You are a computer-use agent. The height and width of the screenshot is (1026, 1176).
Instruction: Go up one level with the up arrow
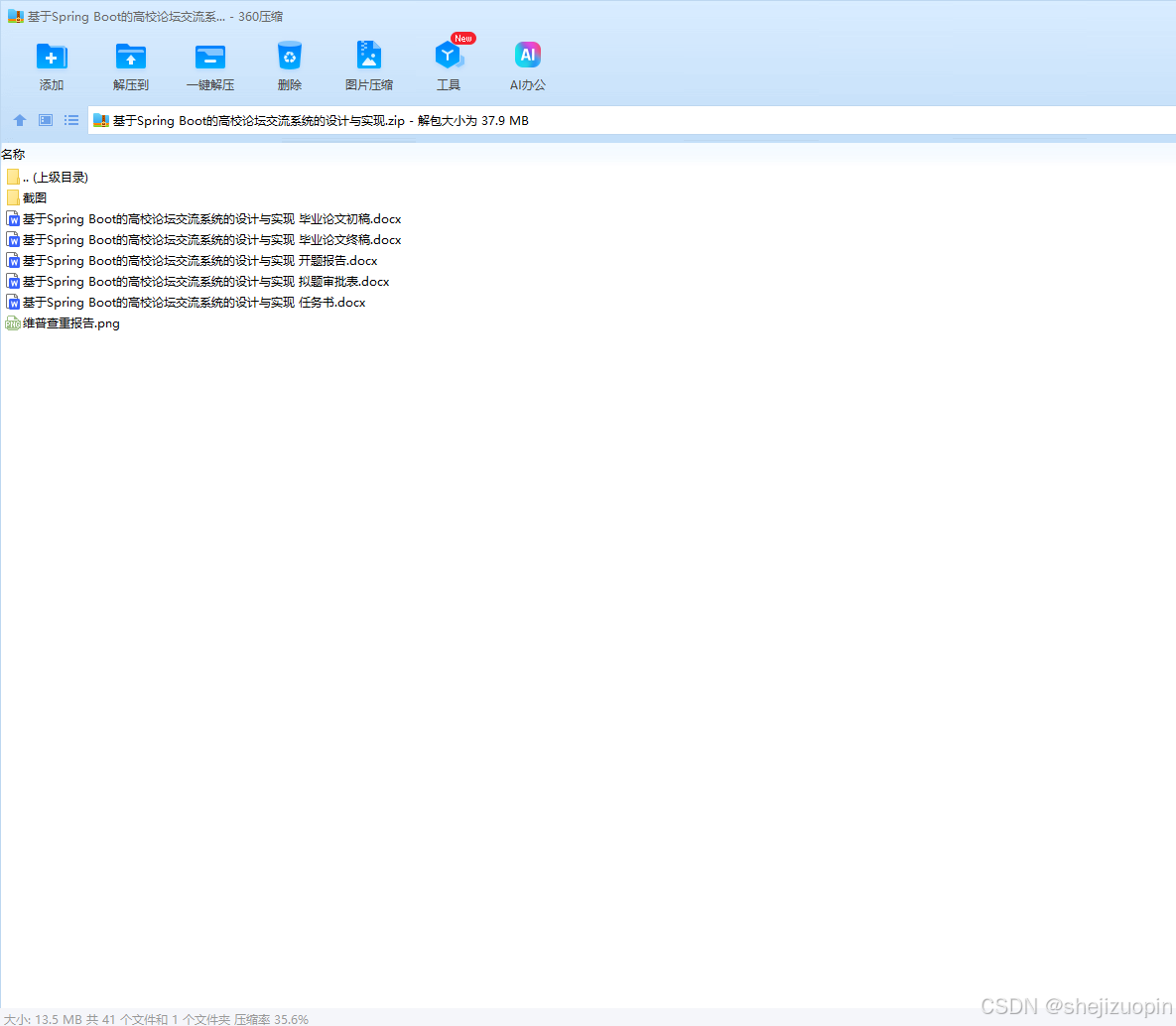[x=20, y=120]
